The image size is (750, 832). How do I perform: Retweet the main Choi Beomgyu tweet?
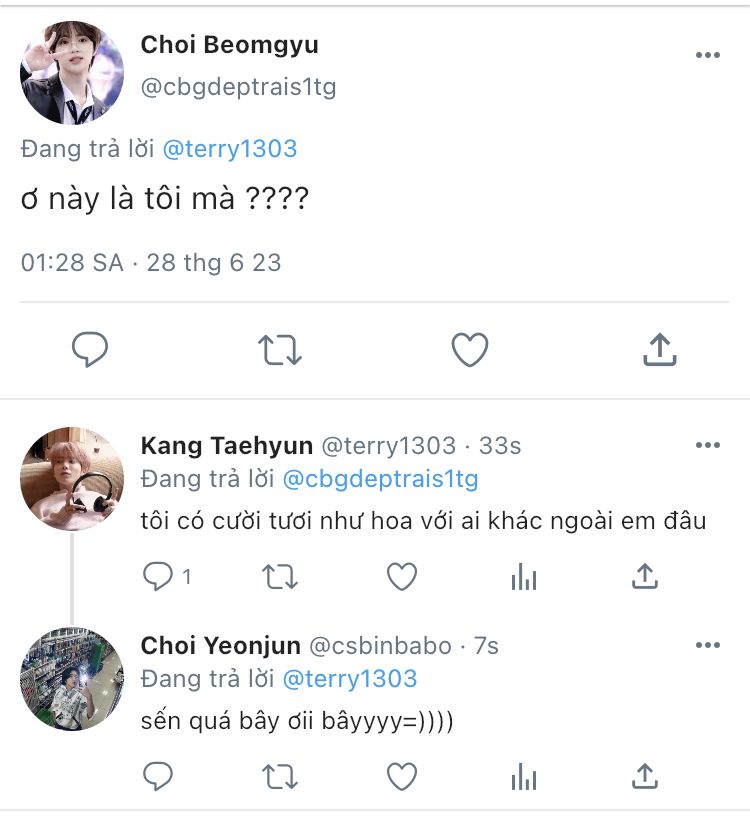(279, 350)
